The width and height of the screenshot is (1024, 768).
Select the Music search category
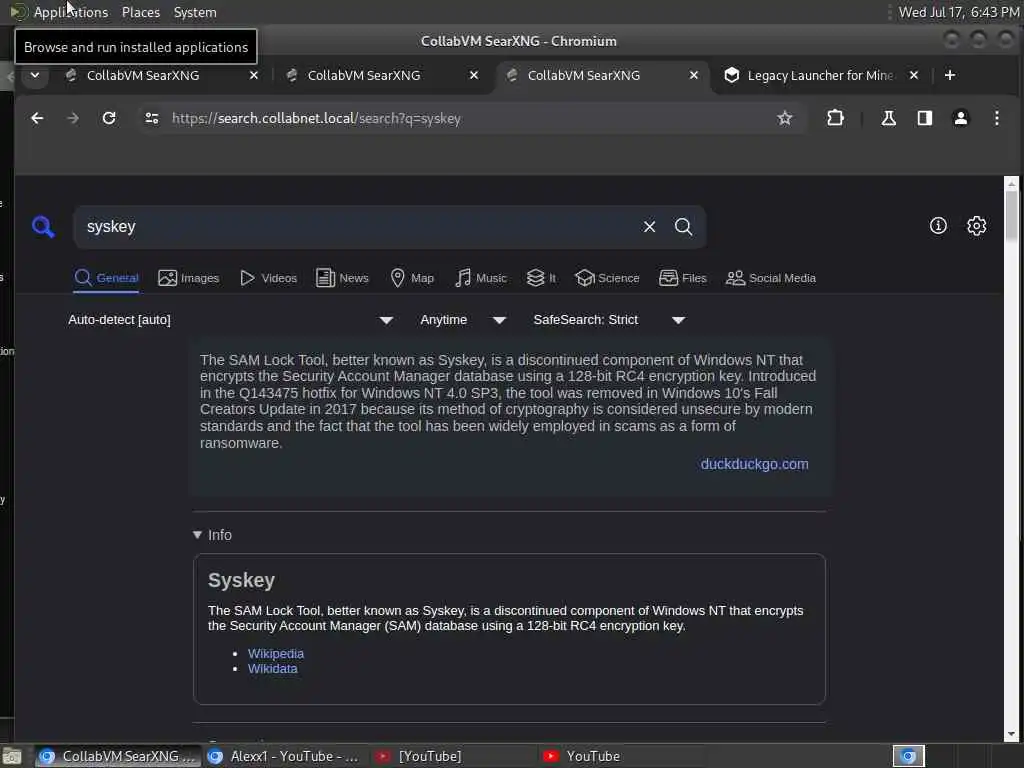coord(481,278)
